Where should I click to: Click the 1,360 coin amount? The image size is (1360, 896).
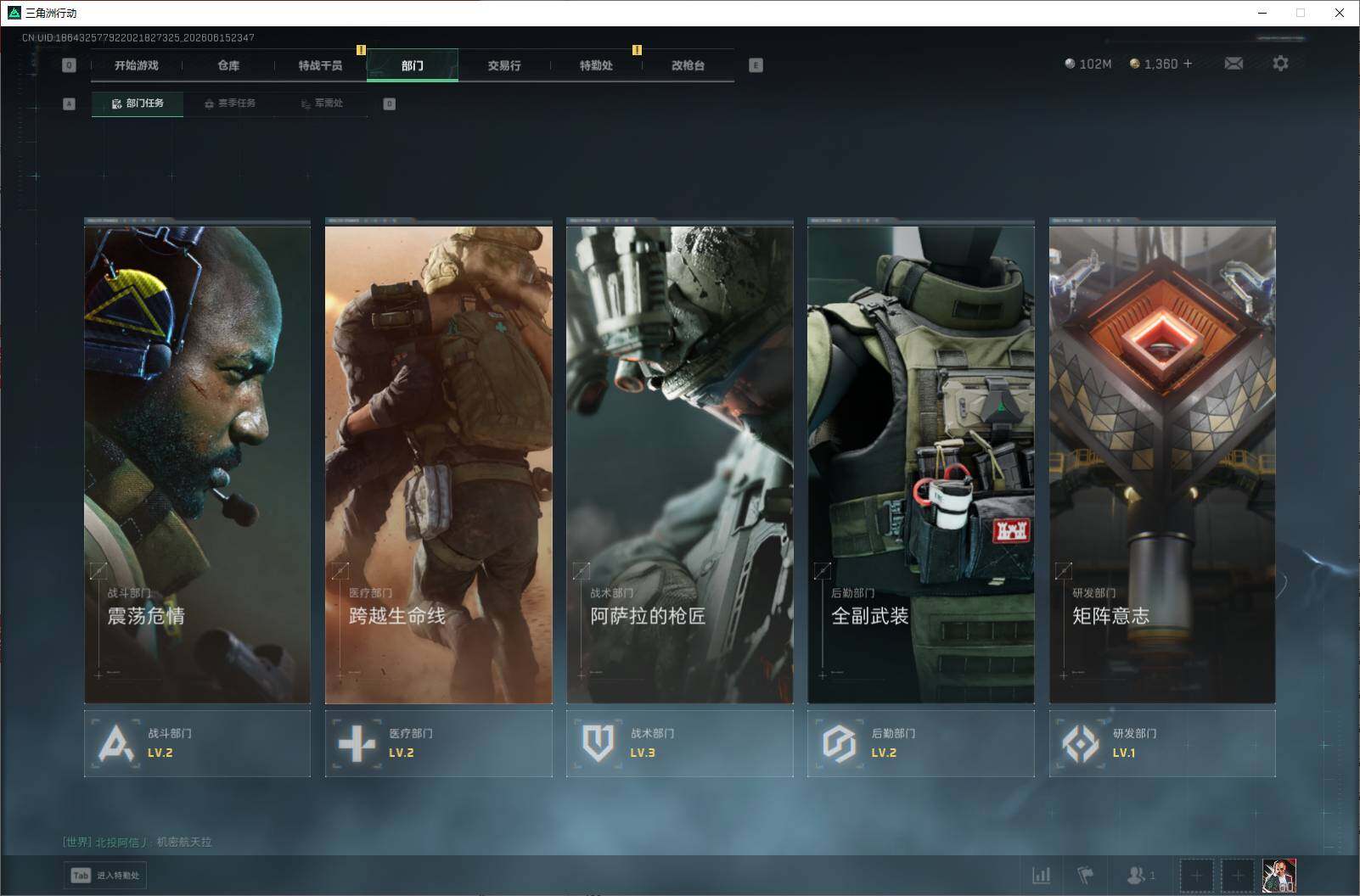click(1160, 64)
